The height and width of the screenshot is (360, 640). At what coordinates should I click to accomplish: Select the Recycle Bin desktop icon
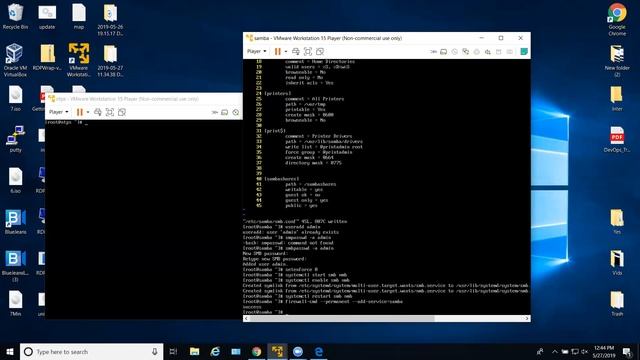click(16, 17)
